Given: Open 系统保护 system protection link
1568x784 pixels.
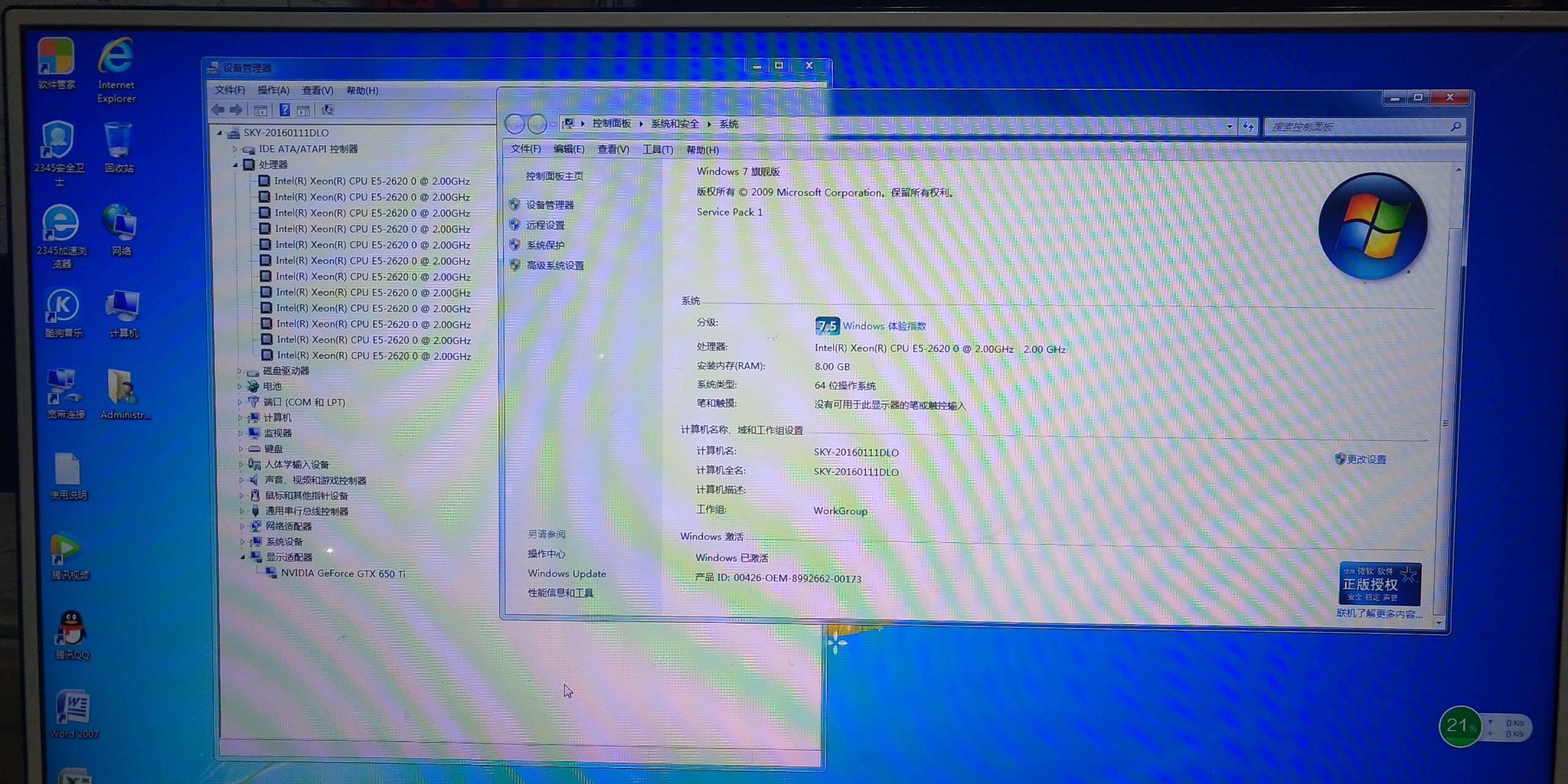Looking at the screenshot, I should tap(545, 245).
